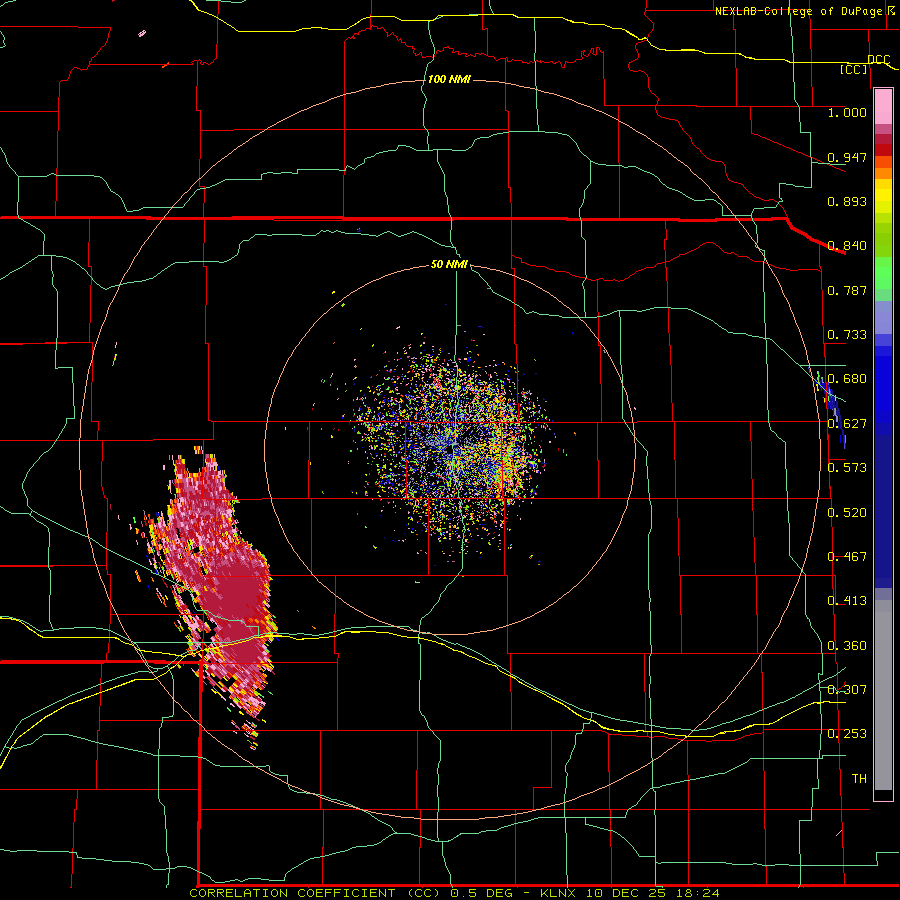The image size is (900, 900).
Task: Click the TH threshold label
Action: (859, 779)
